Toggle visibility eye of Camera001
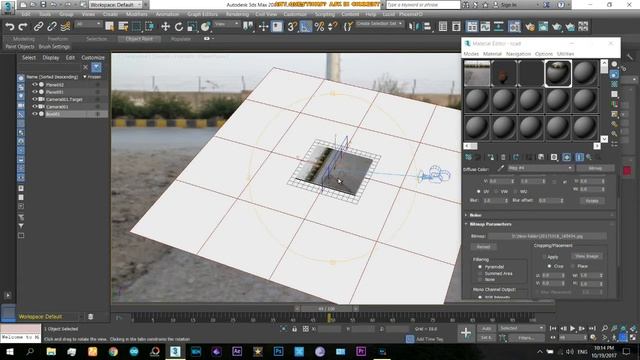 [x=35, y=107]
